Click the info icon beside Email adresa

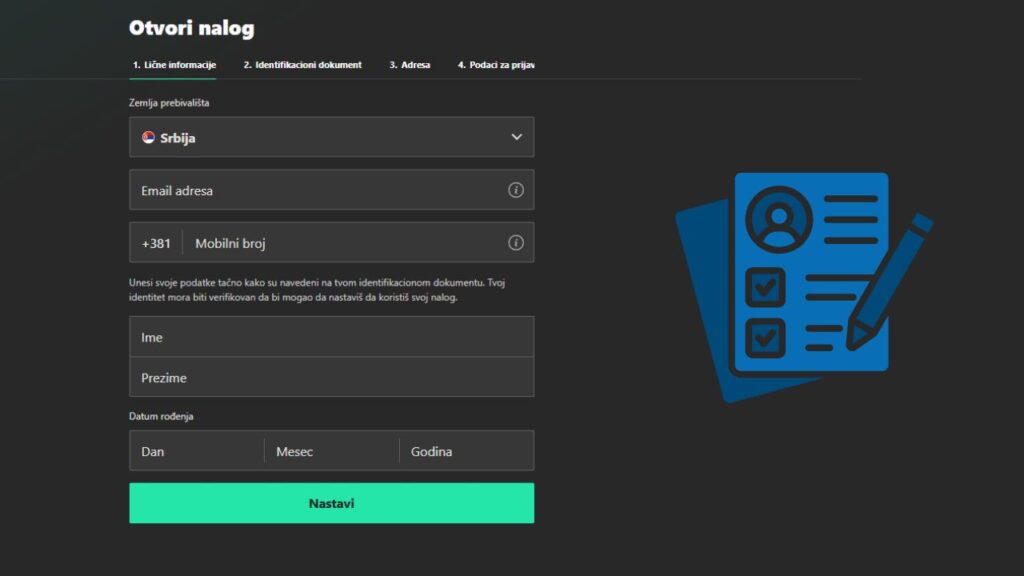(516, 189)
